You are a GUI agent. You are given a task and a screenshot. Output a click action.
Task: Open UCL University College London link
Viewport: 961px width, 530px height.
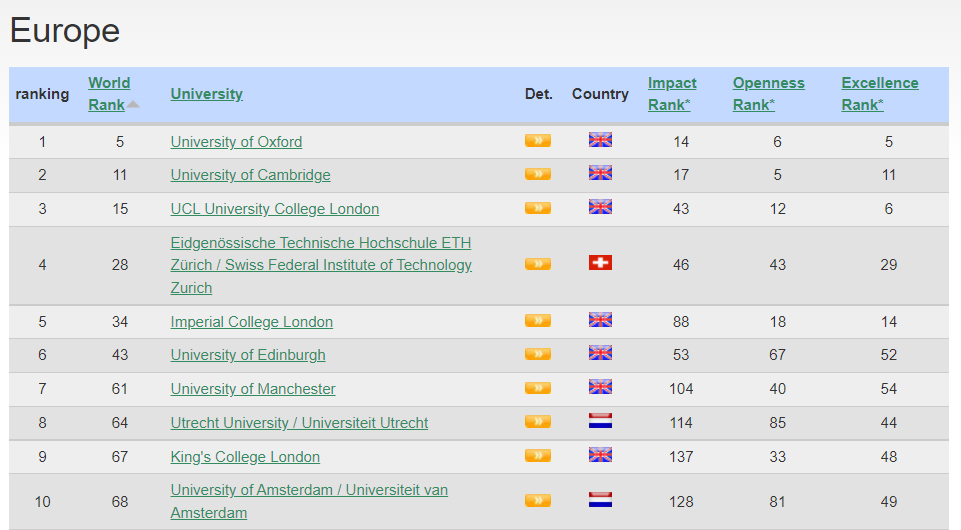[x=275, y=209]
